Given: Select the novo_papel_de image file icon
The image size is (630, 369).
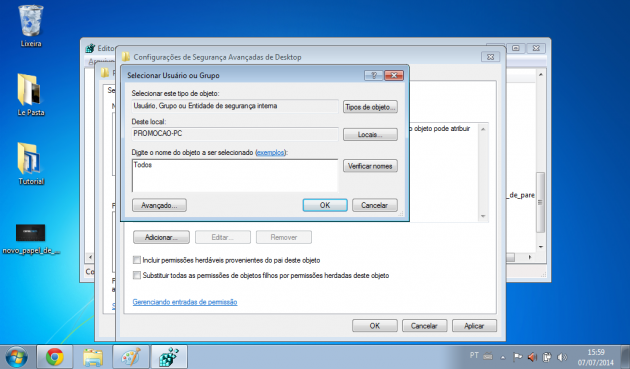Looking at the screenshot, I should point(31,239).
